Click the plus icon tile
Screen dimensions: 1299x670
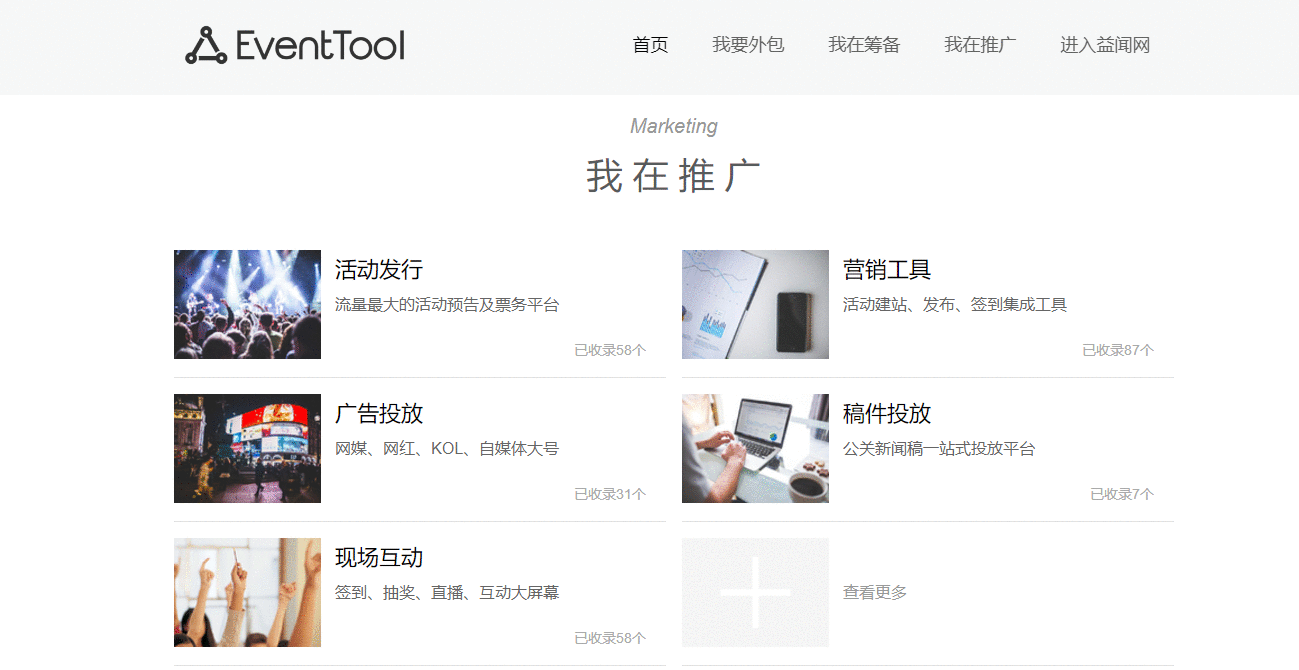point(755,592)
